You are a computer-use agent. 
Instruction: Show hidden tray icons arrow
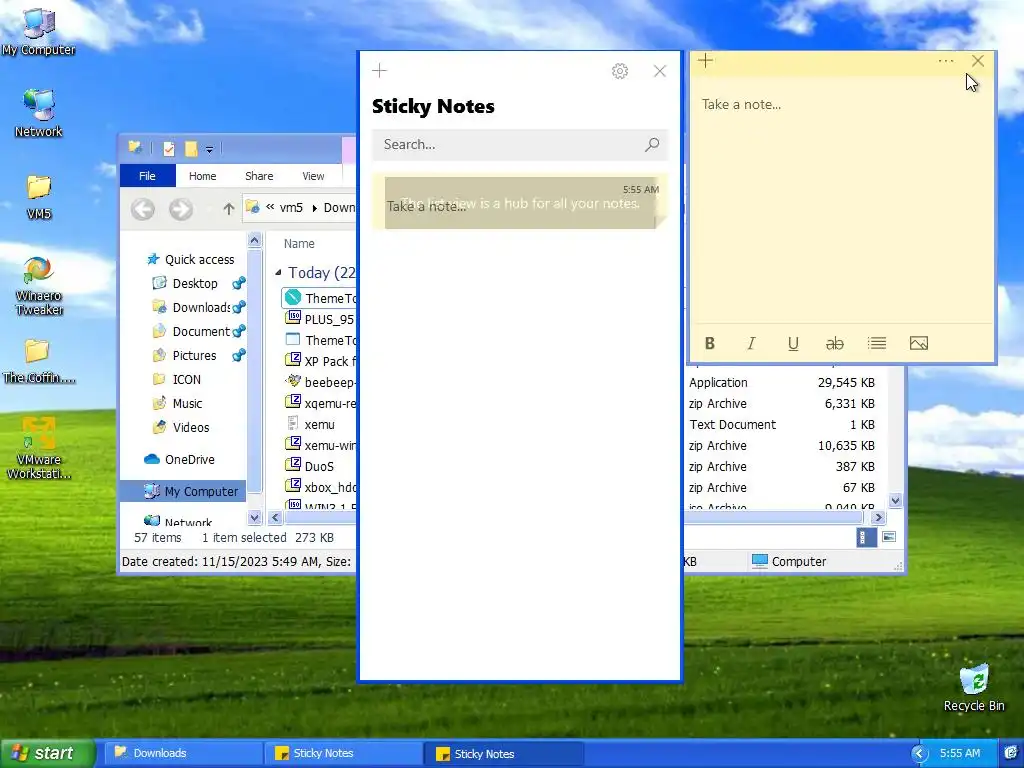click(x=919, y=754)
